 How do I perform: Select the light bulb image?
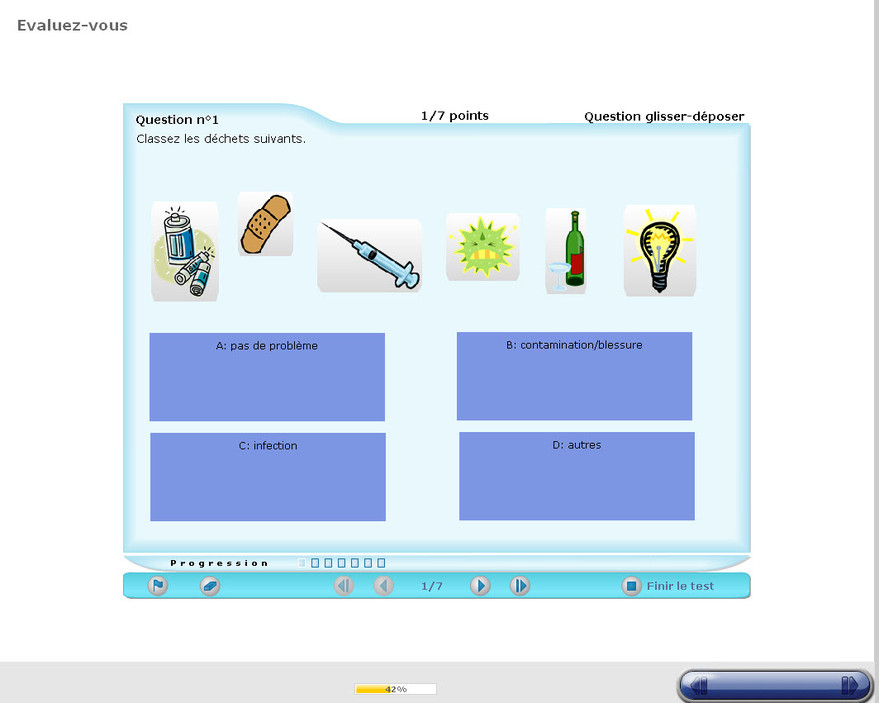[x=659, y=251]
